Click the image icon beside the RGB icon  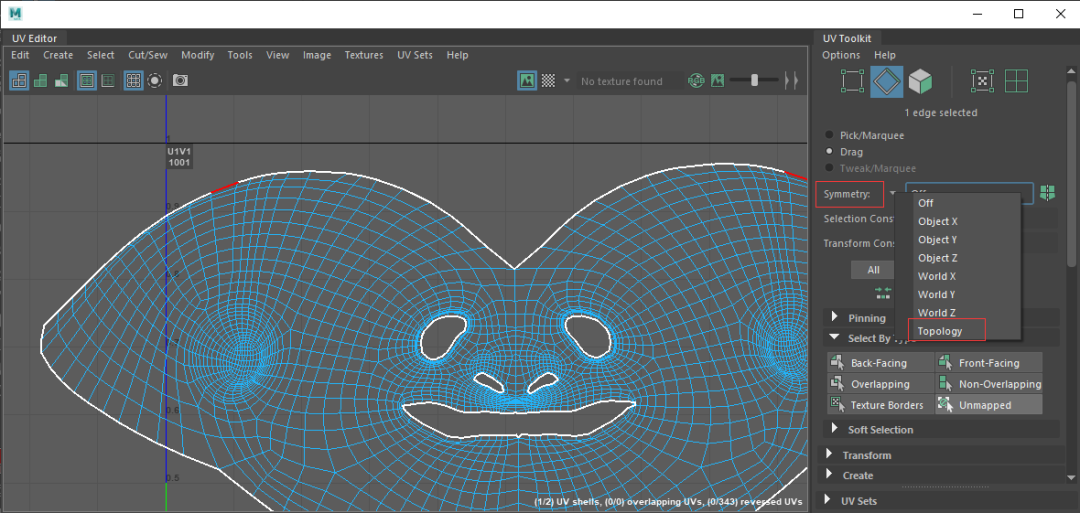[717, 81]
